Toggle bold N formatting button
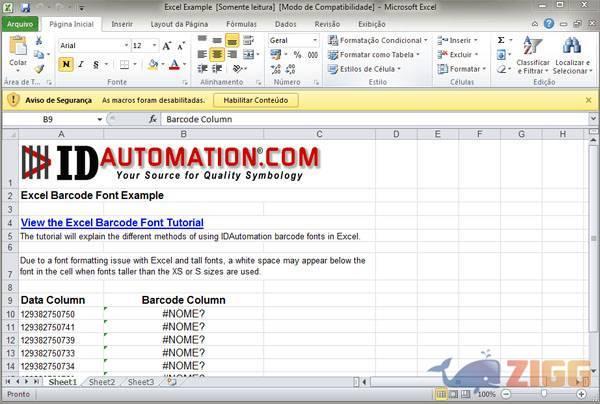The height and width of the screenshot is (404, 600). 66,64
